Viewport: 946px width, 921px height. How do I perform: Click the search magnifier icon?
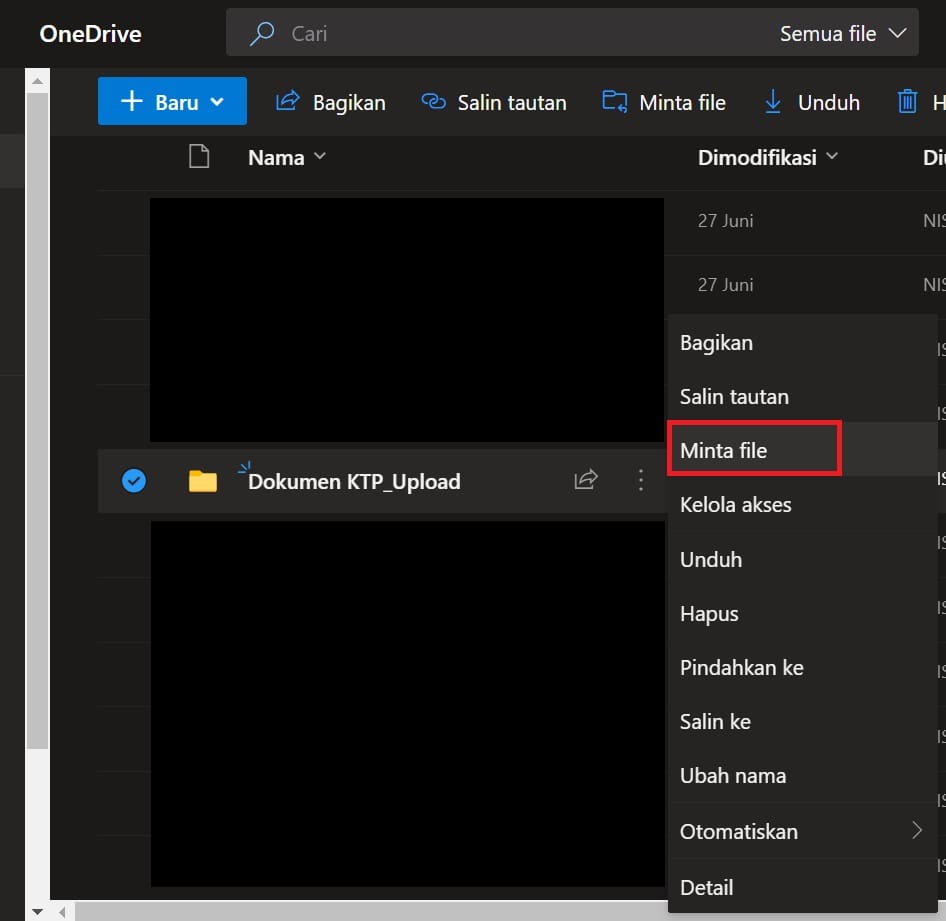click(261, 33)
